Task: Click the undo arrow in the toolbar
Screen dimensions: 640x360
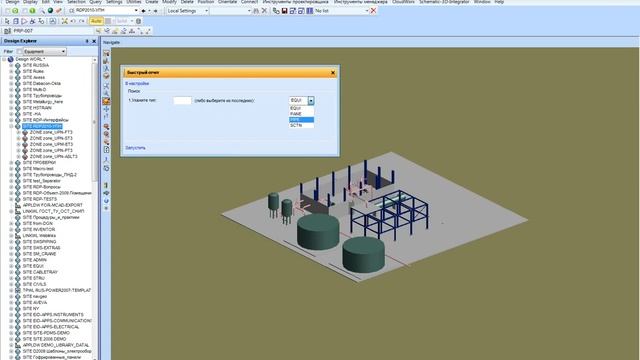Action: click(73, 21)
